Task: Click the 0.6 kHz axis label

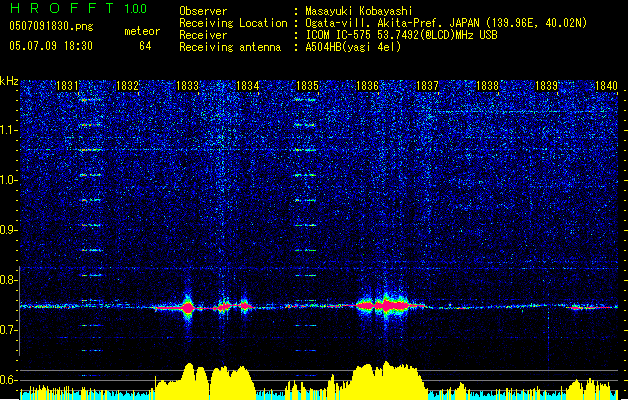Action: point(9,380)
